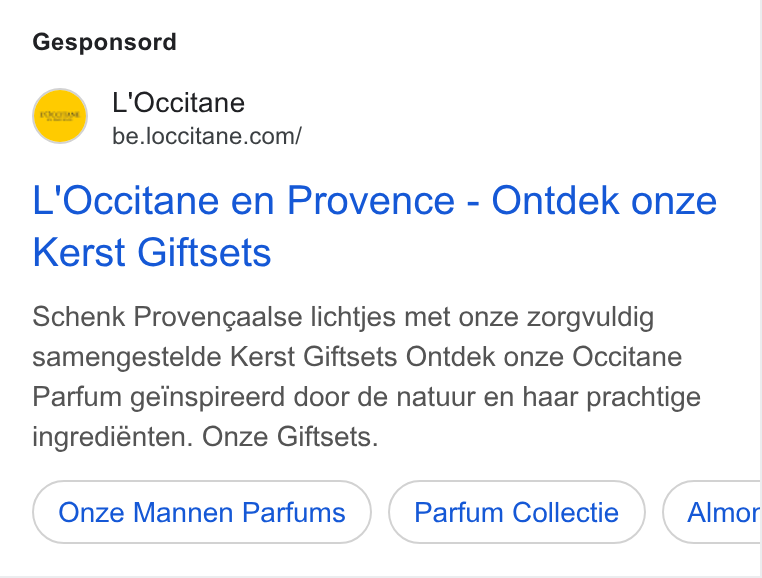The width and height of the screenshot is (762, 578).
Task: Click the advertiser site favicon circle
Action: tap(60, 116)
